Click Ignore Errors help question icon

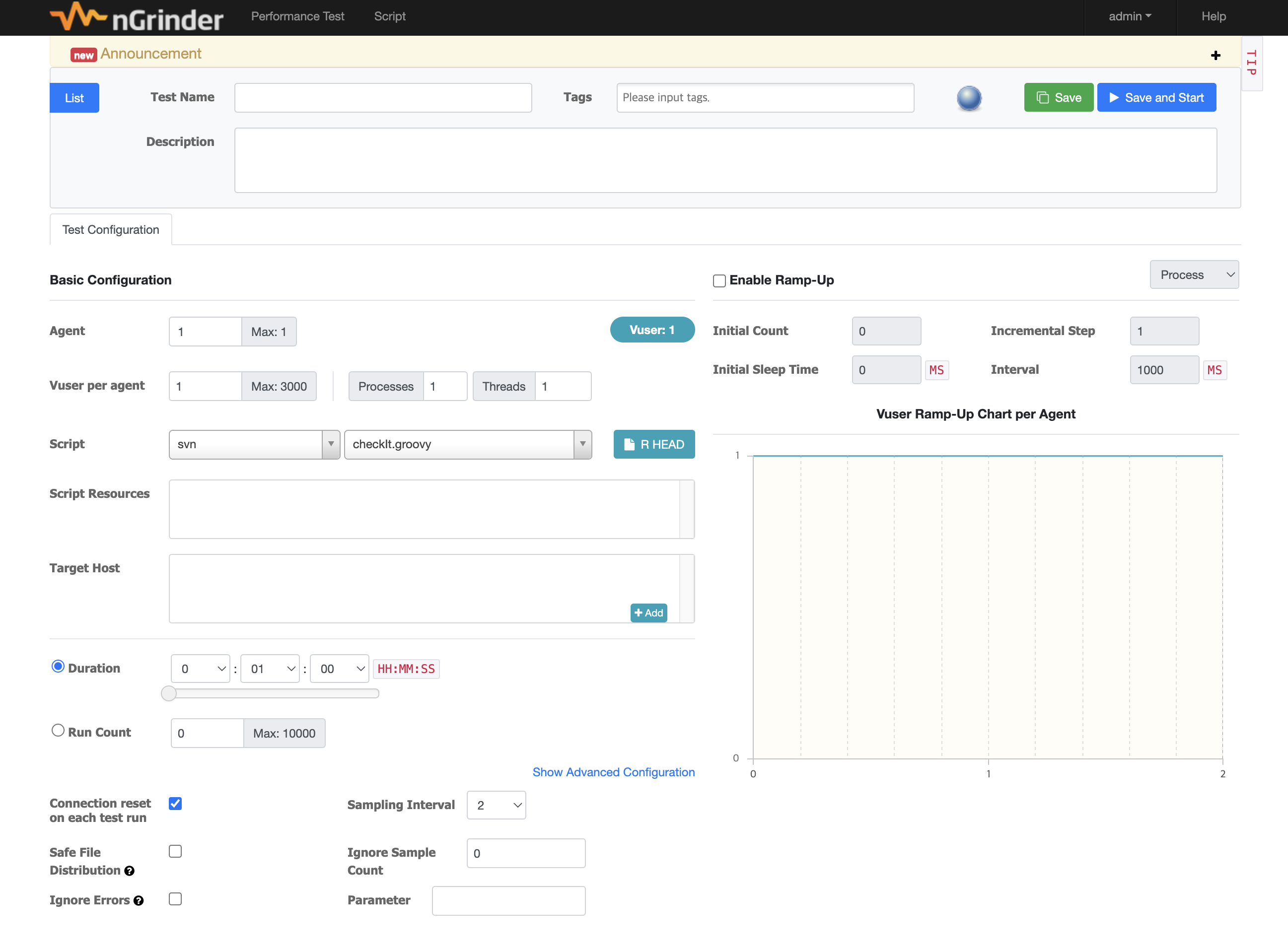click(139, 901)
